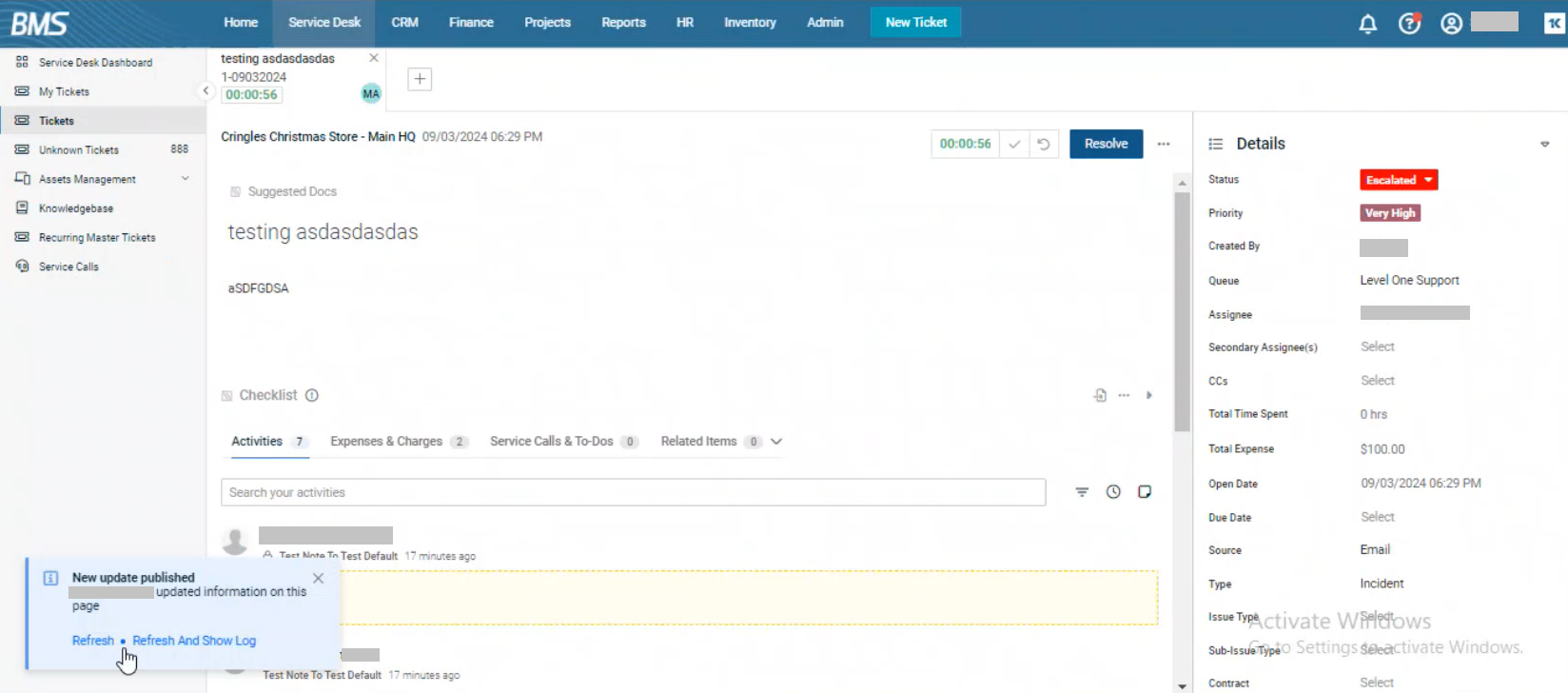Open the notifications bell icon
1568x693 pixels.
coord(1367,24)
